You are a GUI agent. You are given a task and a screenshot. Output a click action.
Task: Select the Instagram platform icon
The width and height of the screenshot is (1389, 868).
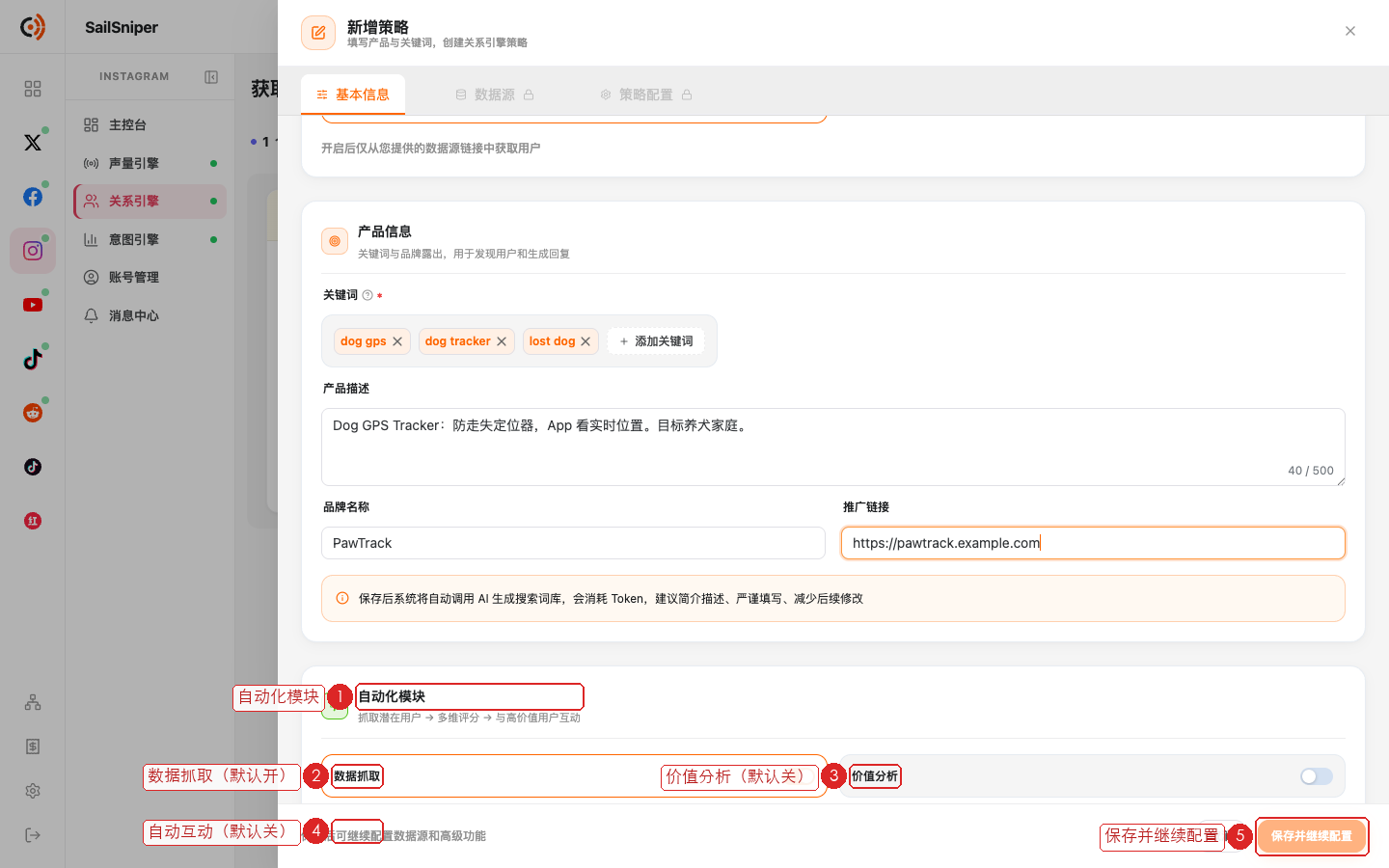pyautogui.click(x=33, y=251)
